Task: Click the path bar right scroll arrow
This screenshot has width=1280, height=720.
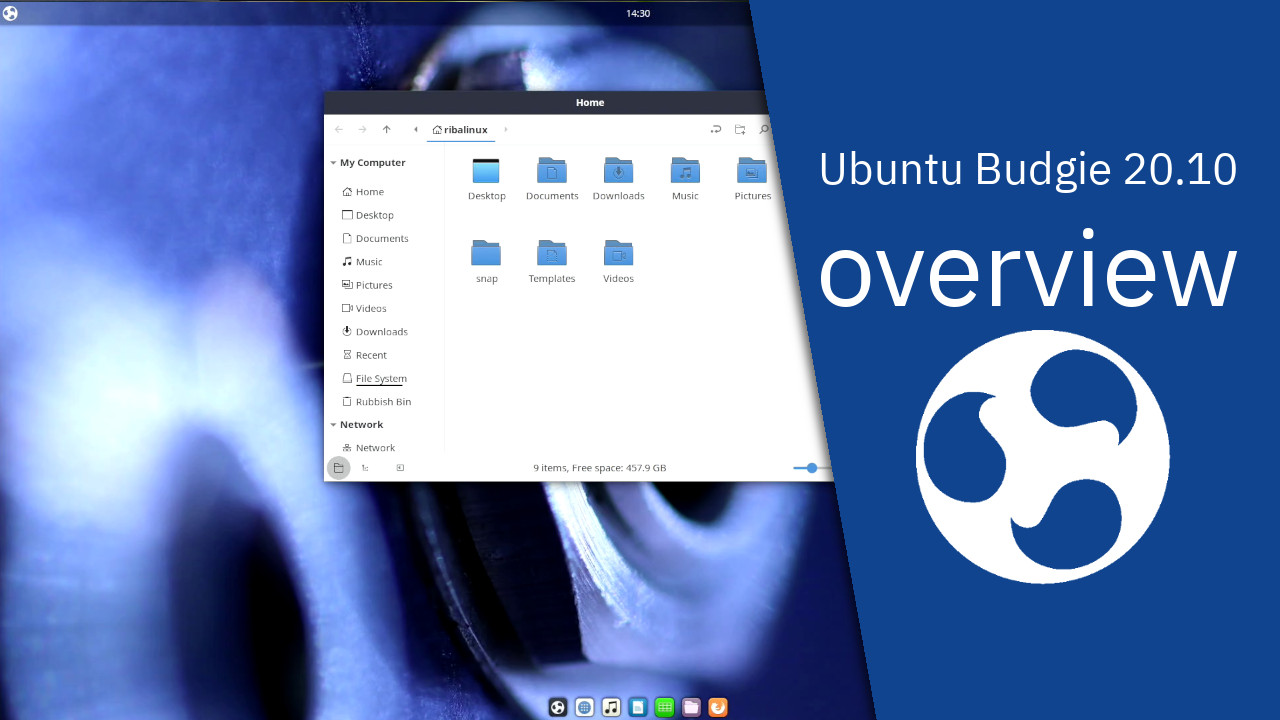Action: 506,130
